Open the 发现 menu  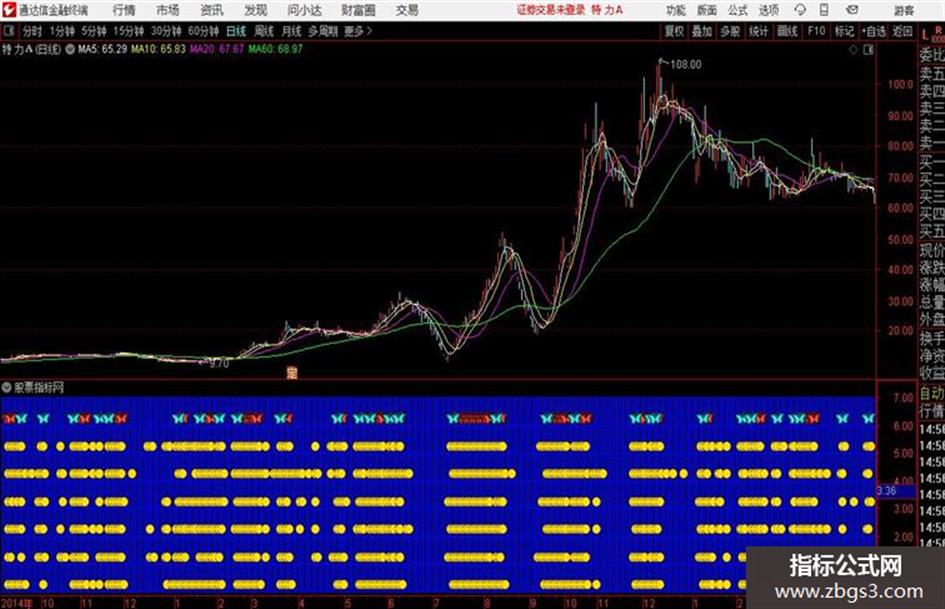256,10
